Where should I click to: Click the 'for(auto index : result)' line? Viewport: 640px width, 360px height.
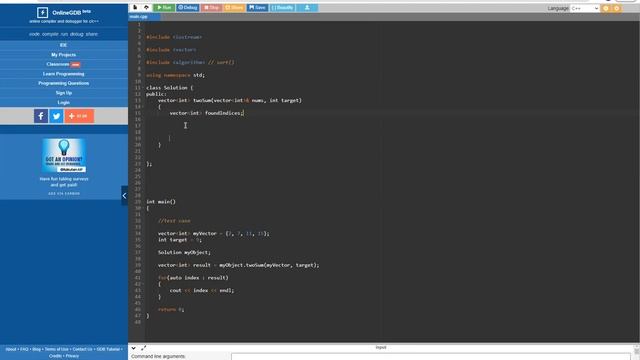tap(193, 278)
